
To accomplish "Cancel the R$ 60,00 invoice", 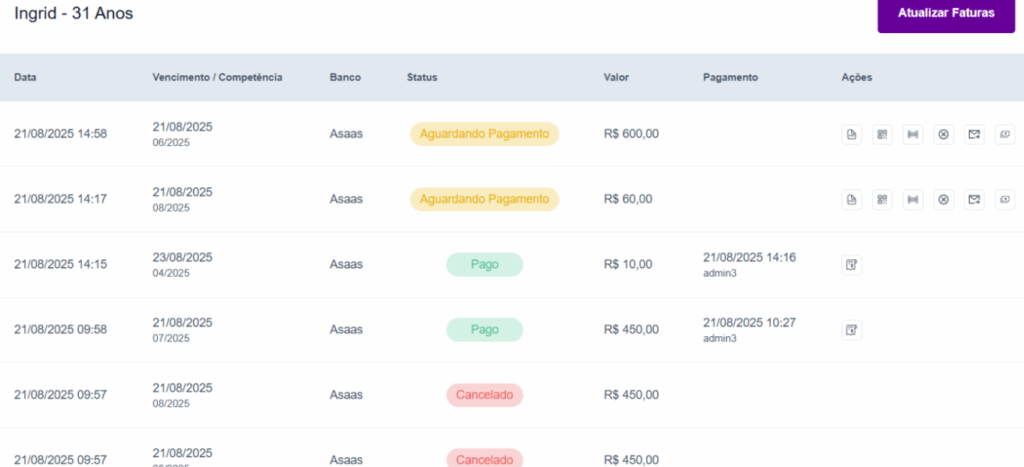I will (943, 200).
